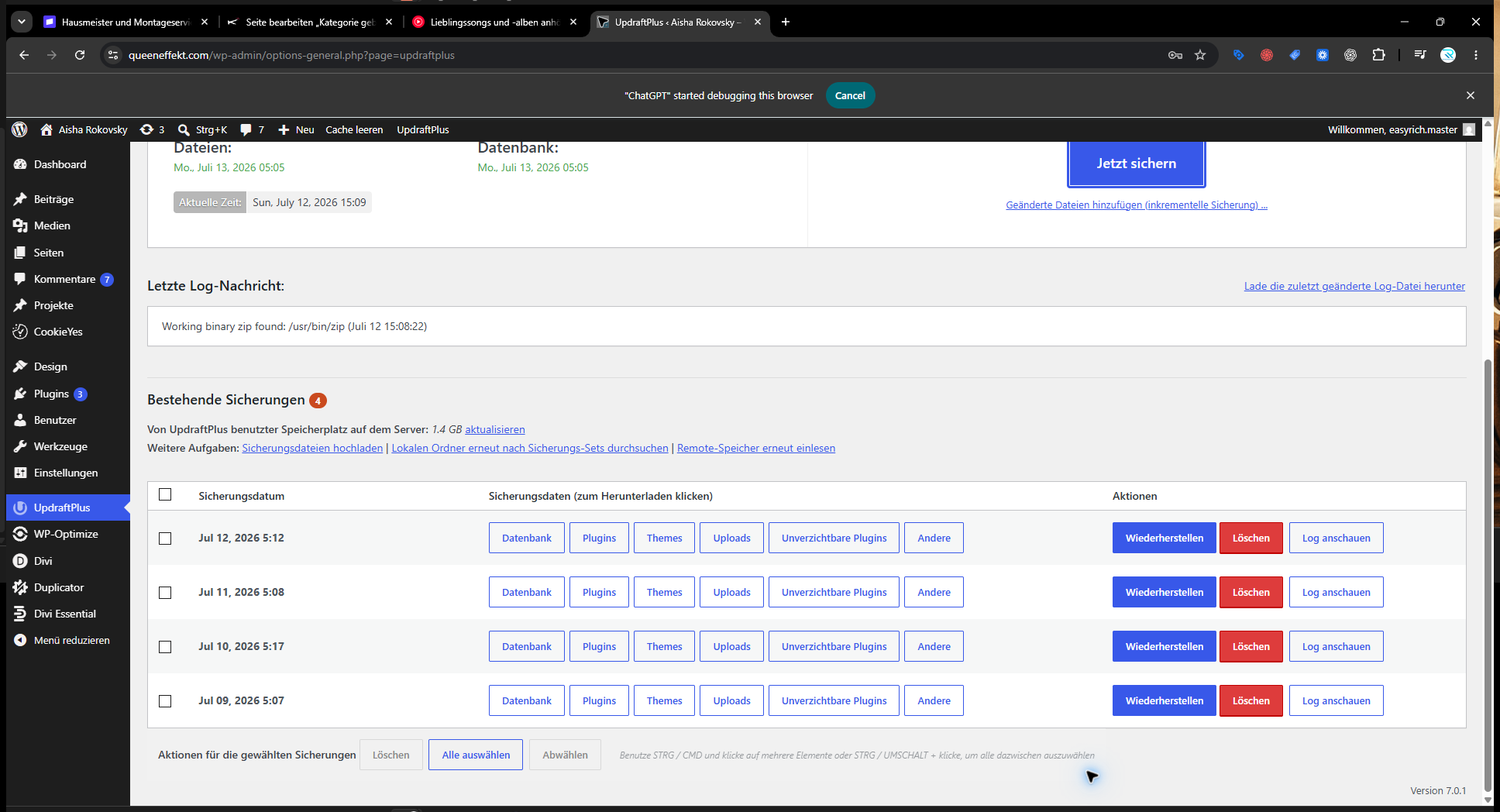
Task: Click Alle auswählen button
Action: [476, 755]
